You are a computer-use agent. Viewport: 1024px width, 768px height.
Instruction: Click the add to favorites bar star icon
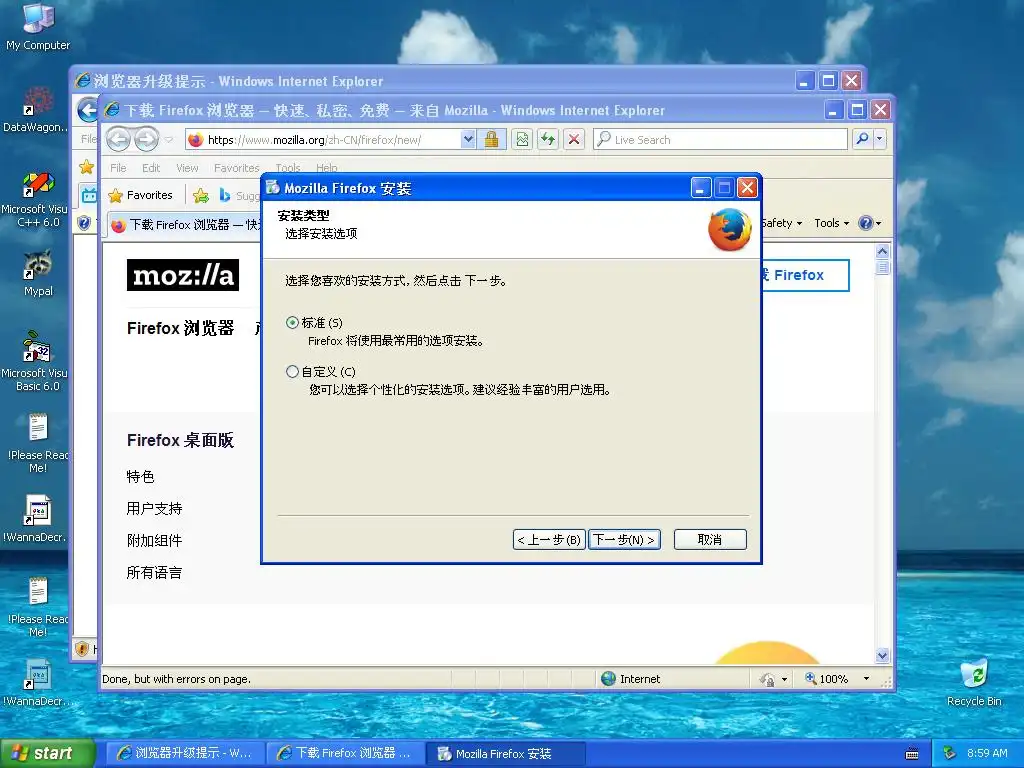coord(200,195)
